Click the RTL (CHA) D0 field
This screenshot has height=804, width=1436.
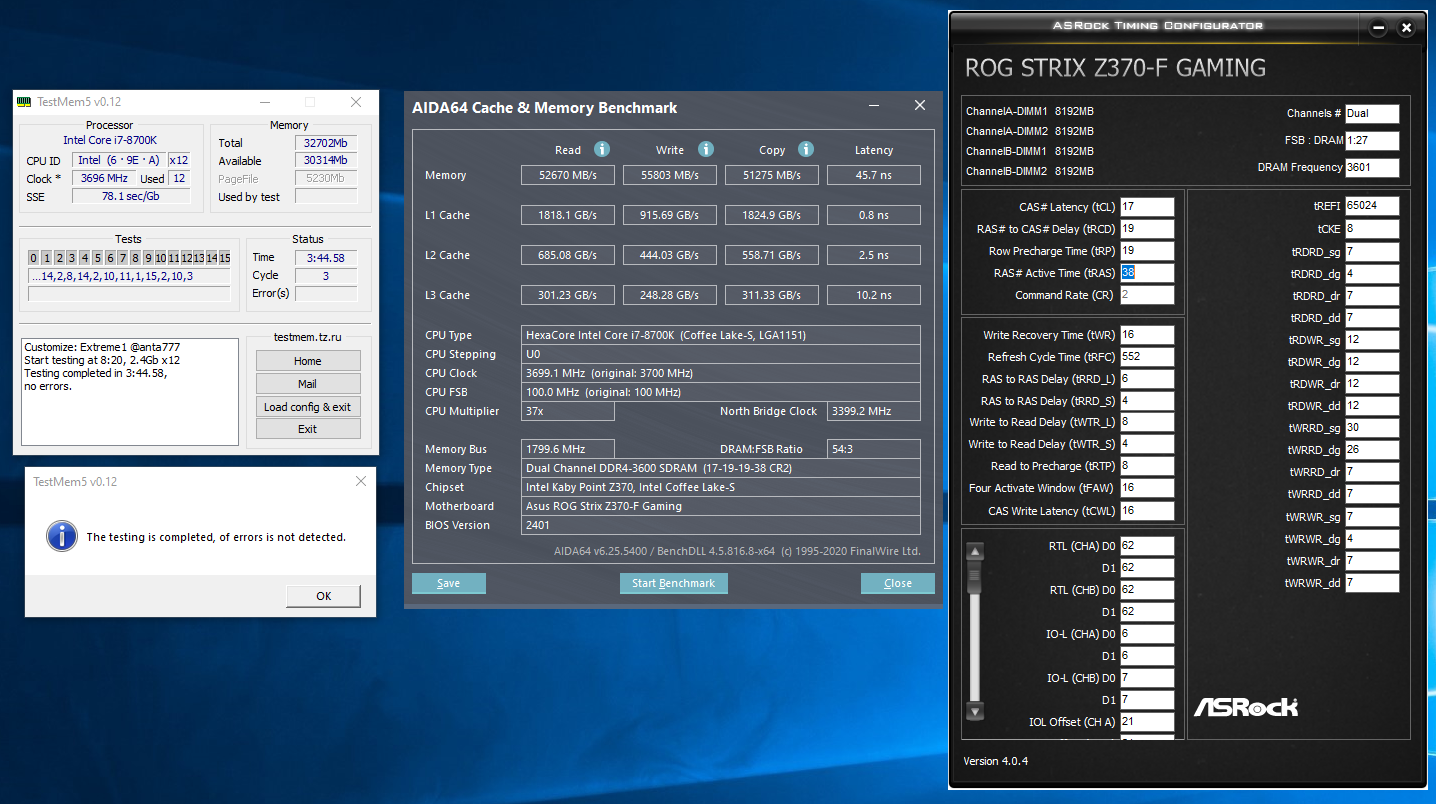(1147, 546)
